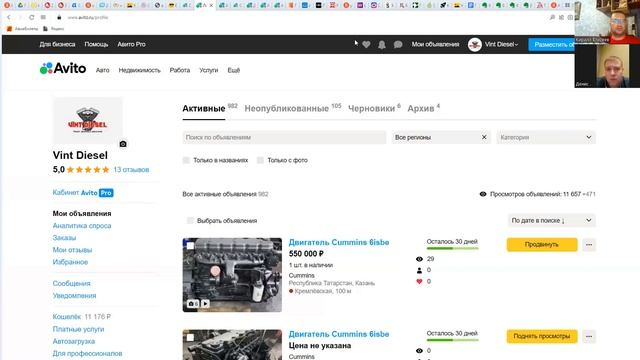640x360 pixels.
Task: Open messages chat bubble icon
Action: pos(398,44)
